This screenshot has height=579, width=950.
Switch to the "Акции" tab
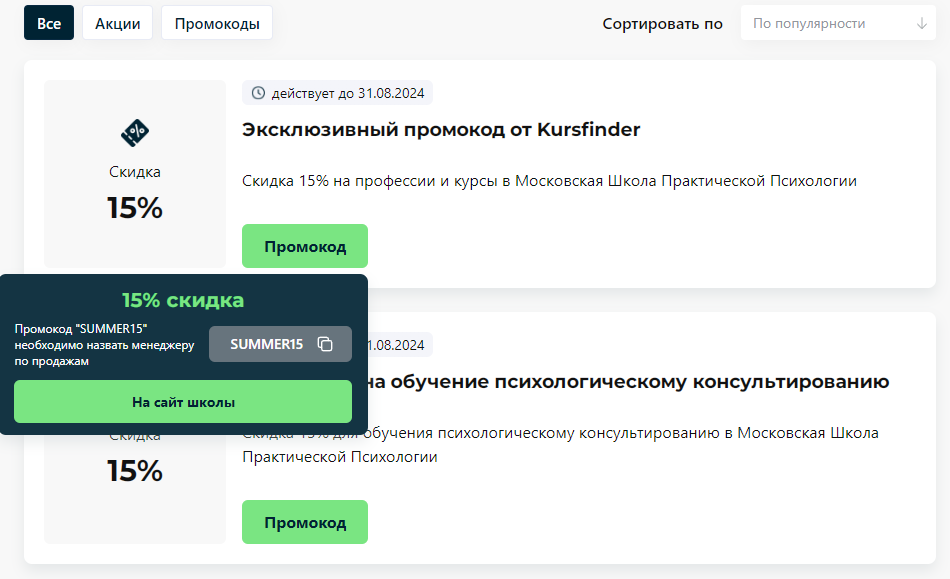coord(118,23)
